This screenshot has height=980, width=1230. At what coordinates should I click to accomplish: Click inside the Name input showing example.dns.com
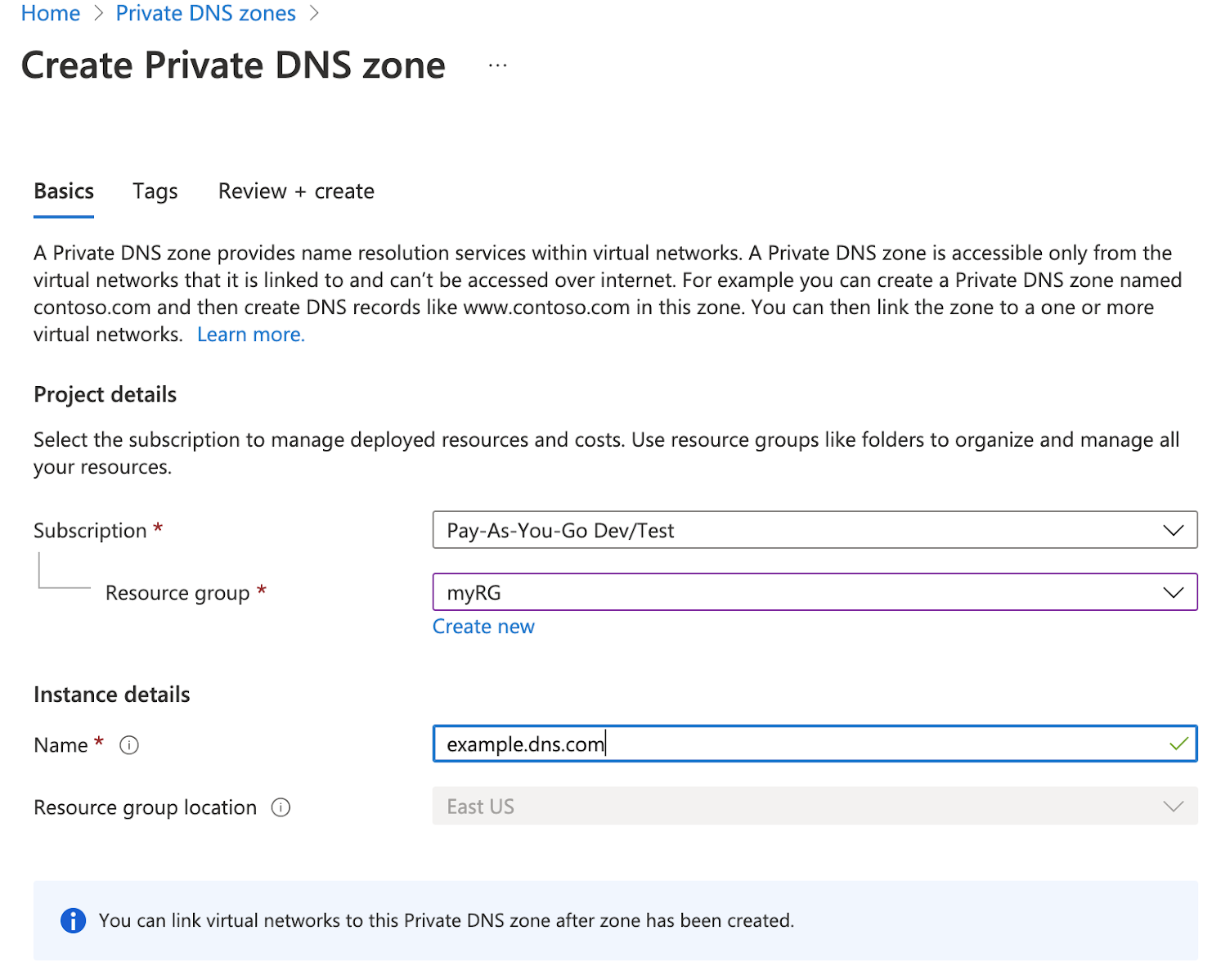[736, 743]
